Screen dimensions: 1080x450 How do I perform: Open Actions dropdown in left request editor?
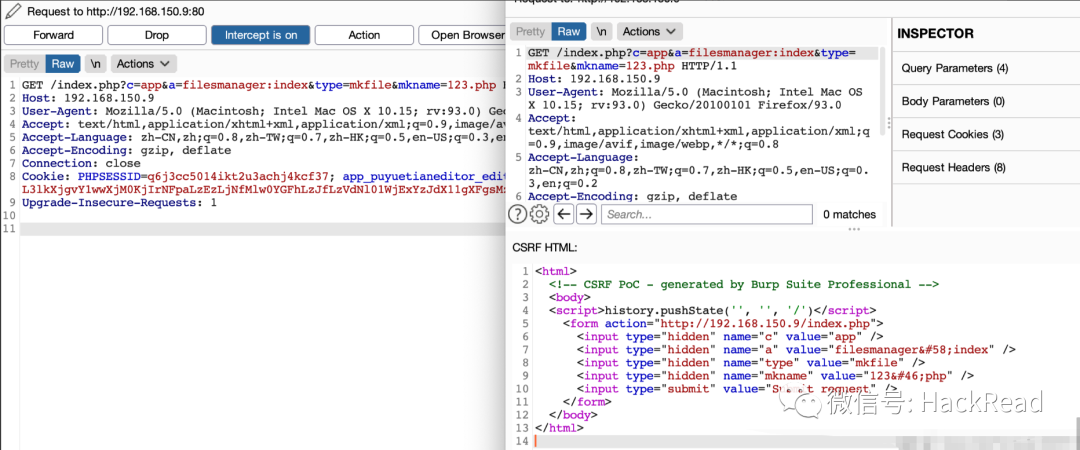click(x=143, y=64)
